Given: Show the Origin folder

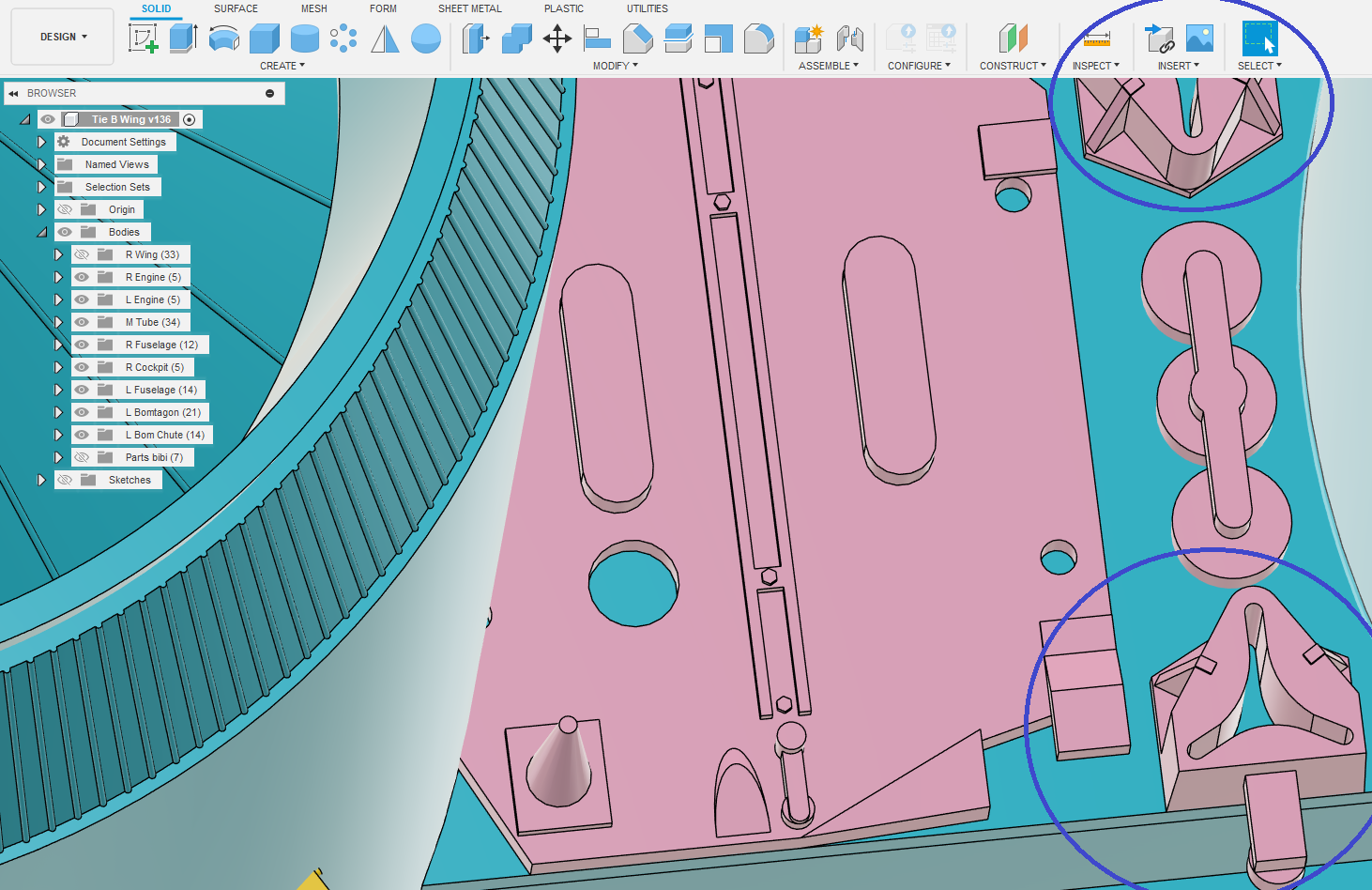Looking at the screenshot, I should 65,209.
